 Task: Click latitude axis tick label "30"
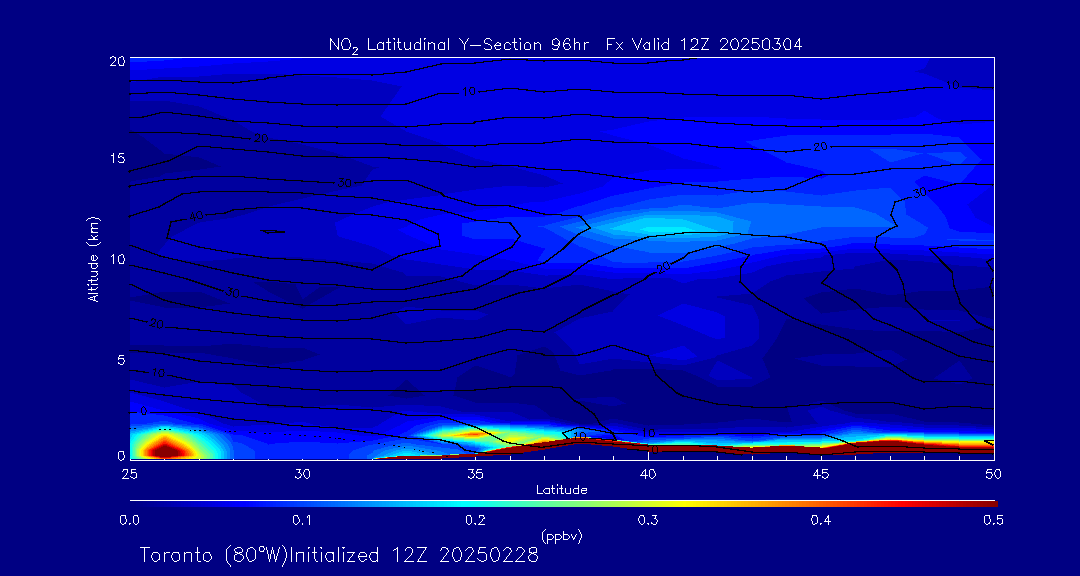(302, 474)
